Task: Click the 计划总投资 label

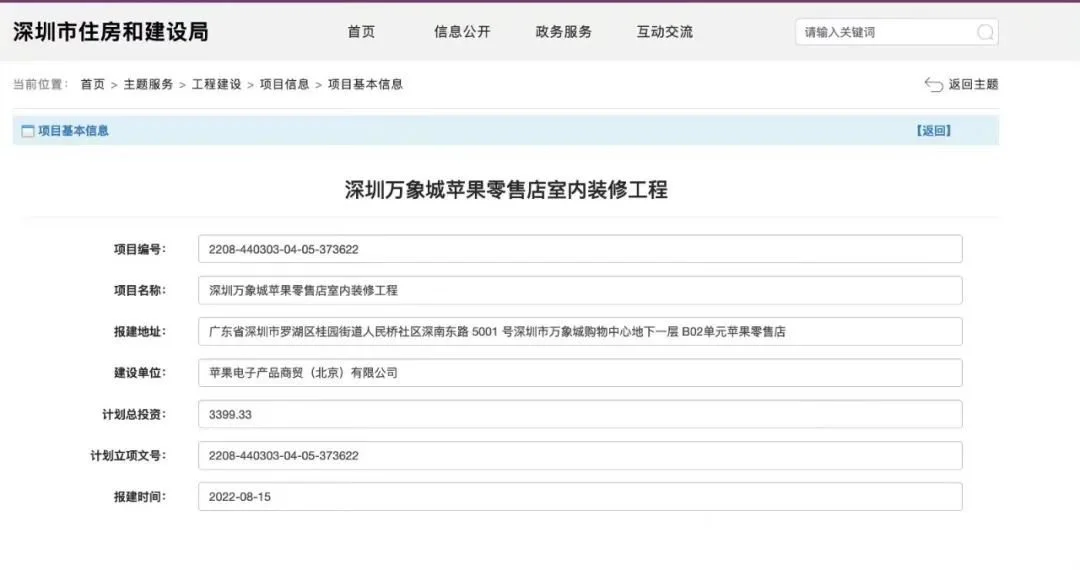Action: click(x=134, y=414)
